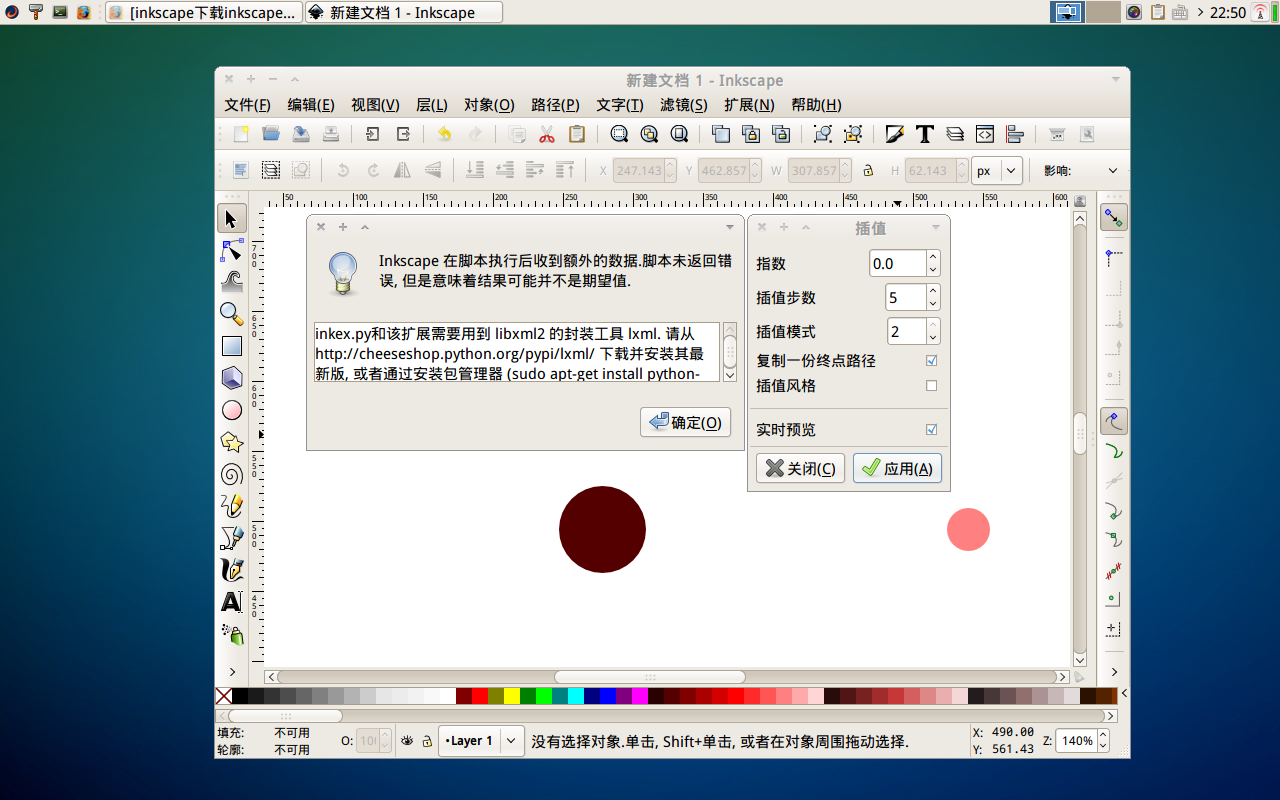Open Align and Distribute dialog icon
Viewport: 1280px width, 800px height.
click(1015, 134)
